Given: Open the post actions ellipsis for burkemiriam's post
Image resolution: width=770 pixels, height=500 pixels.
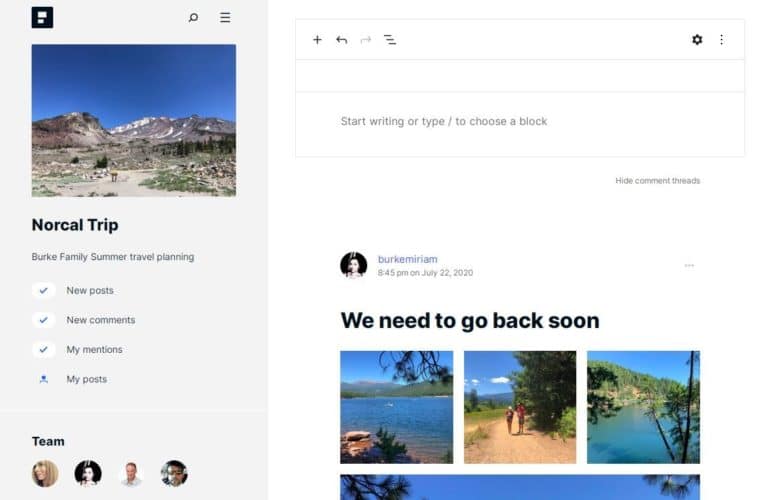Looking at the screenshot, I should click(689, 266).
